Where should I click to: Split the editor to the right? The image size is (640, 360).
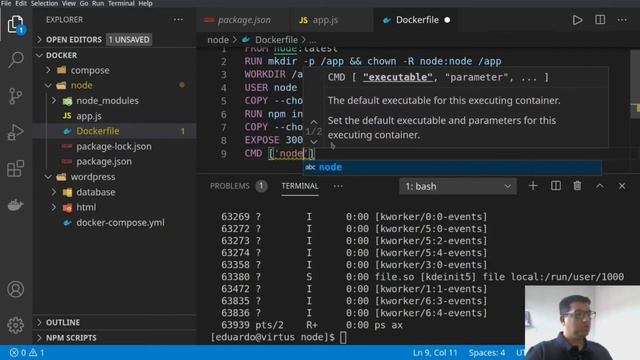(x=600, y=20)
